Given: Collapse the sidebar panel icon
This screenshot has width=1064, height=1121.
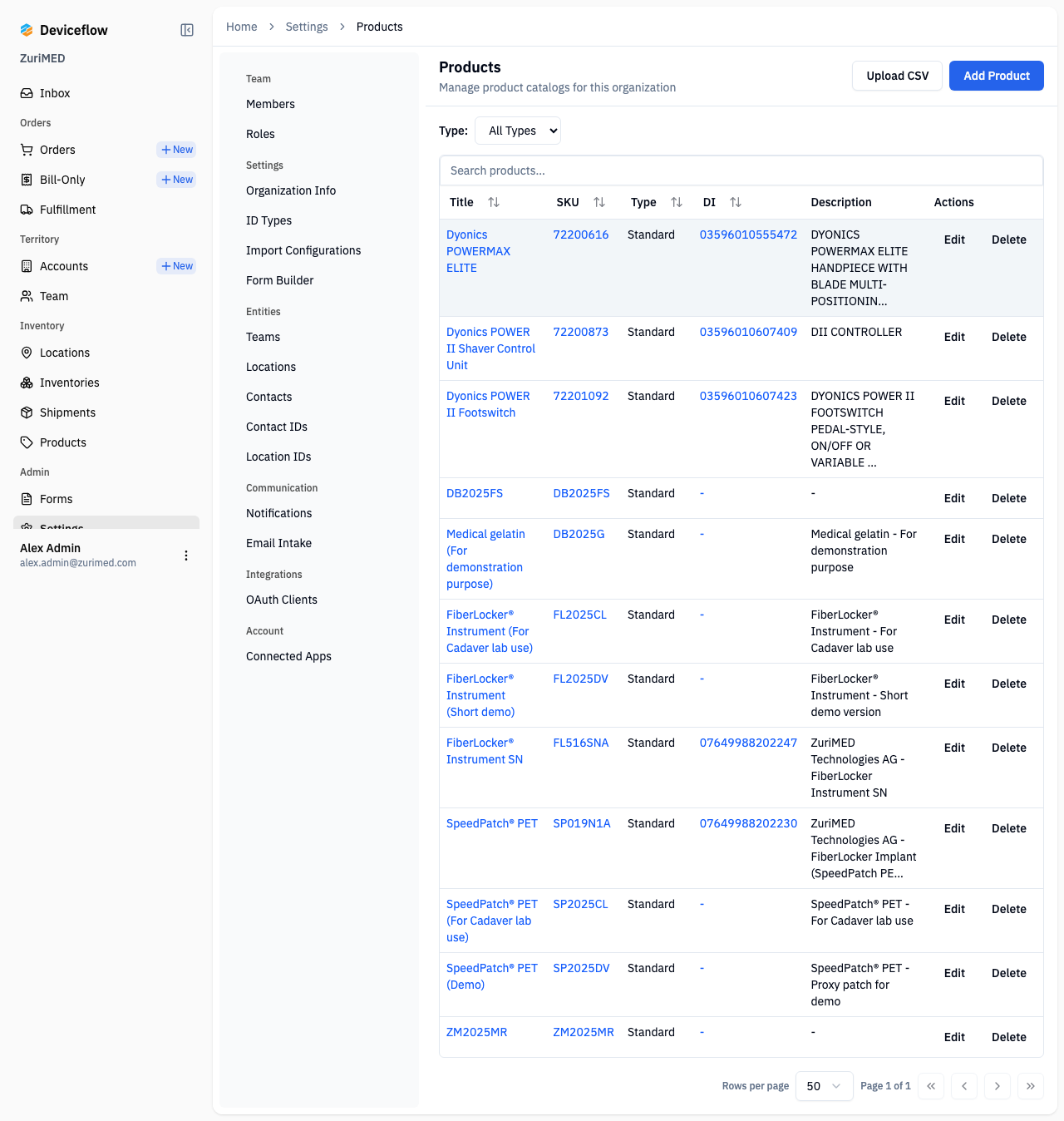Looking at the screenshot, I should point(187,30).
